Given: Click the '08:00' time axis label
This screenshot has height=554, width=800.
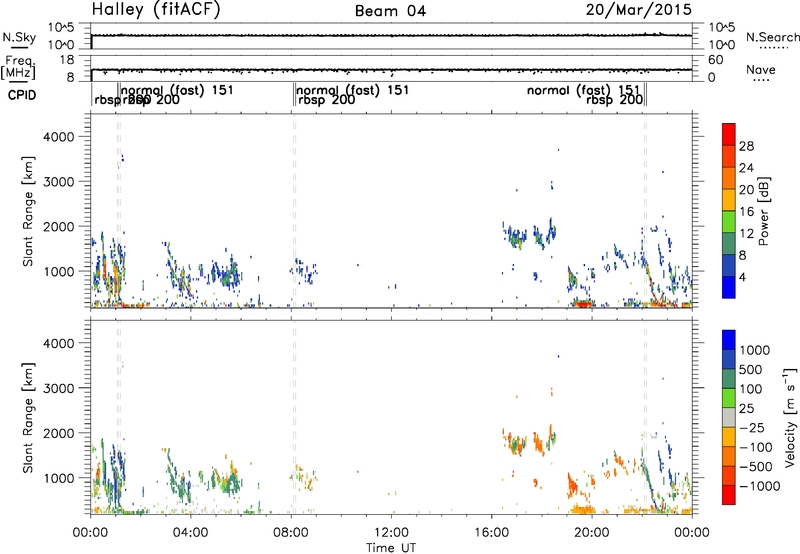Looking at the screenshot, I should [x=291, y=533].
